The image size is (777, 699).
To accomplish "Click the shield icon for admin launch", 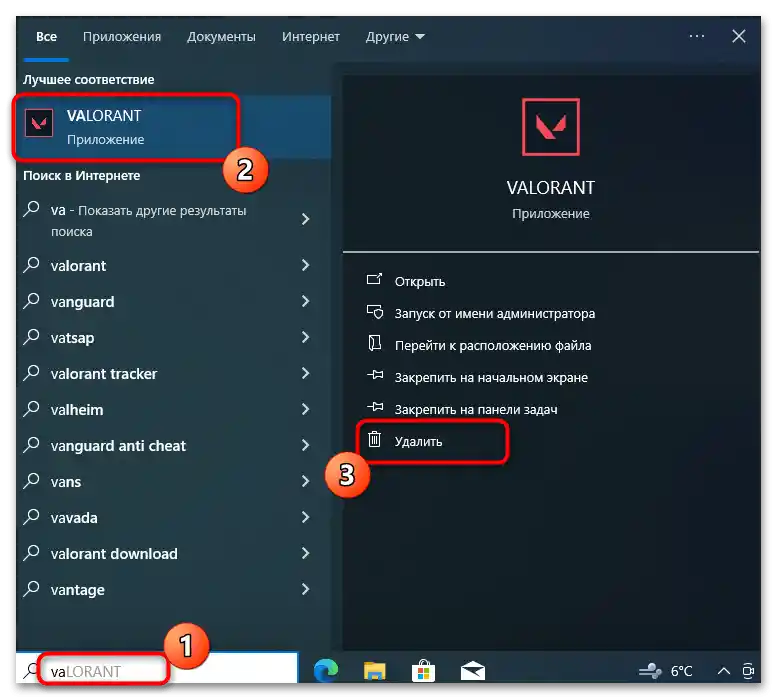I will point(375,312).
